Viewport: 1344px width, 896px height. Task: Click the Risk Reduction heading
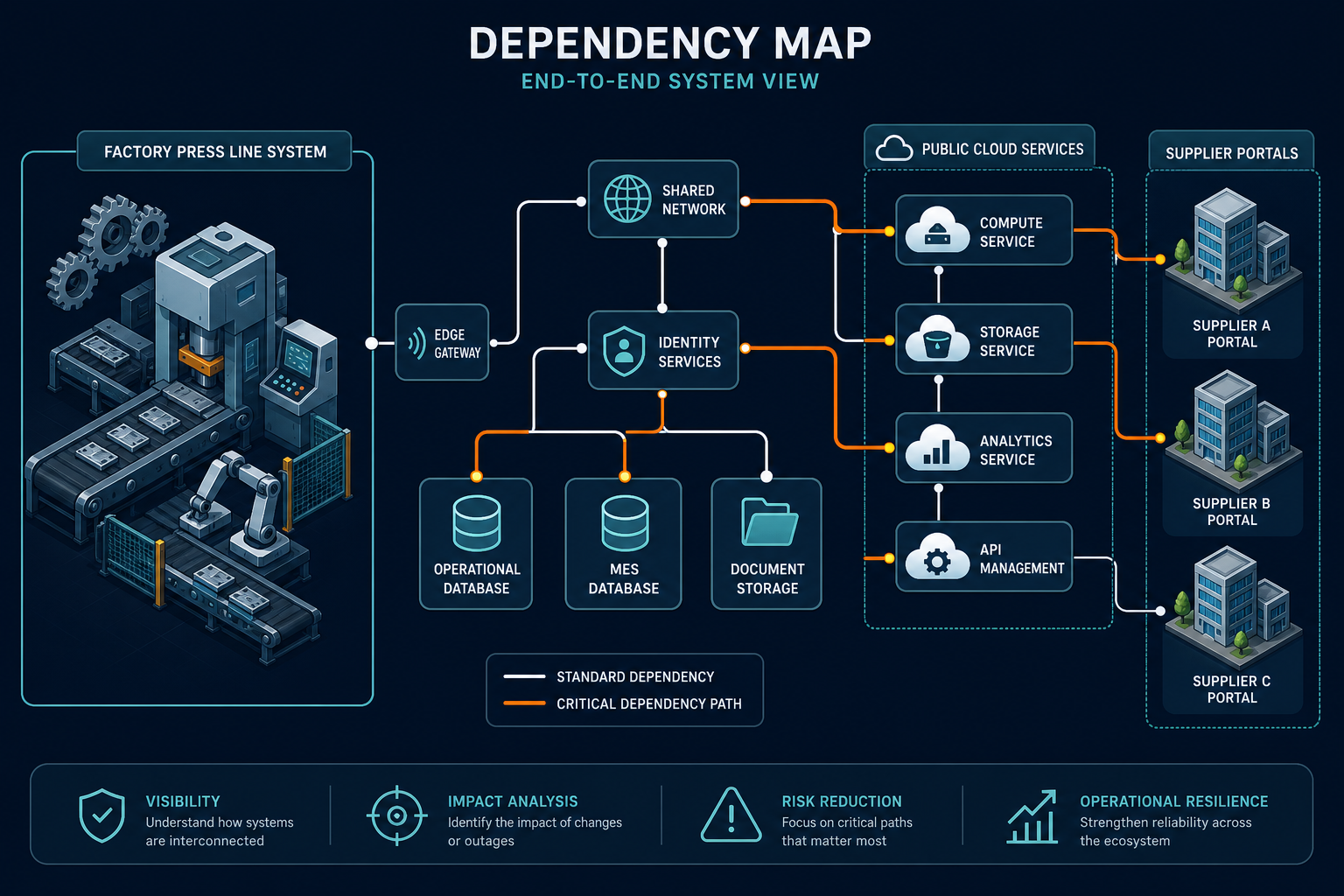coord(842,801)
